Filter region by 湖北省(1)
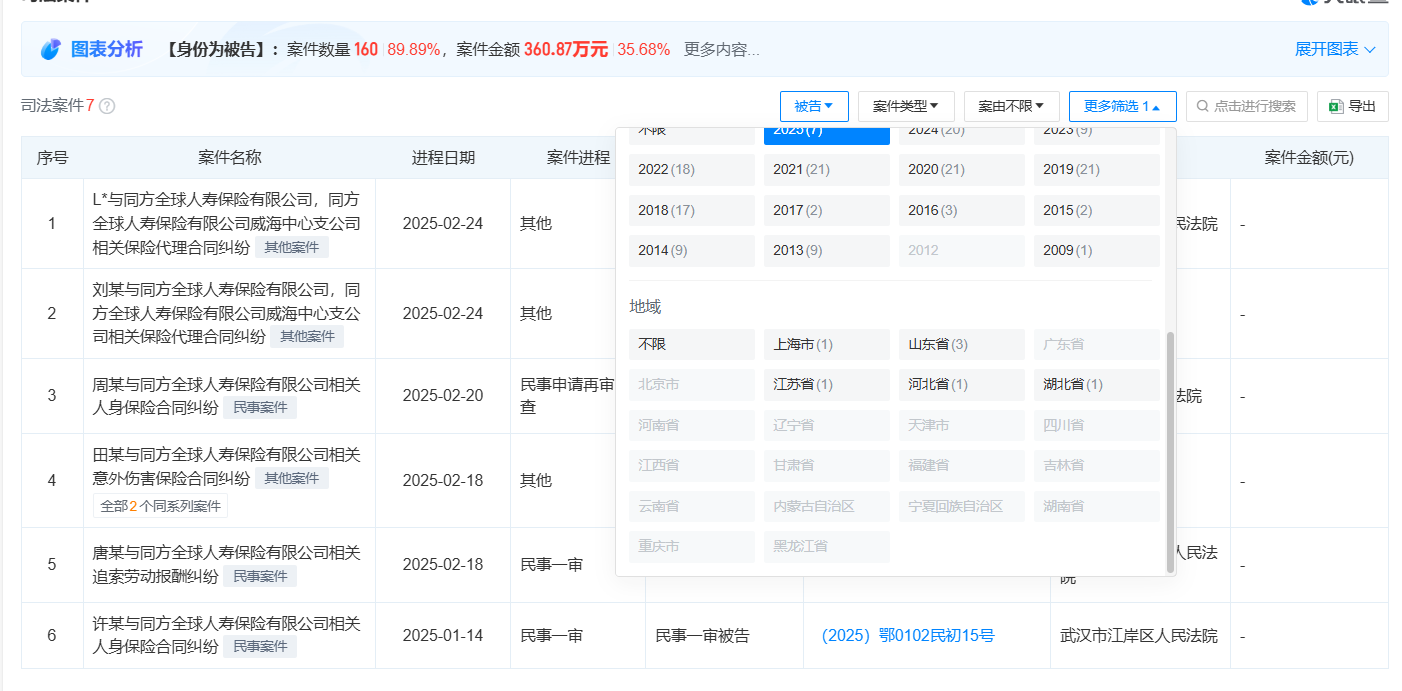This screenshot has width=1402, height=691. (x=1097, y=385)
